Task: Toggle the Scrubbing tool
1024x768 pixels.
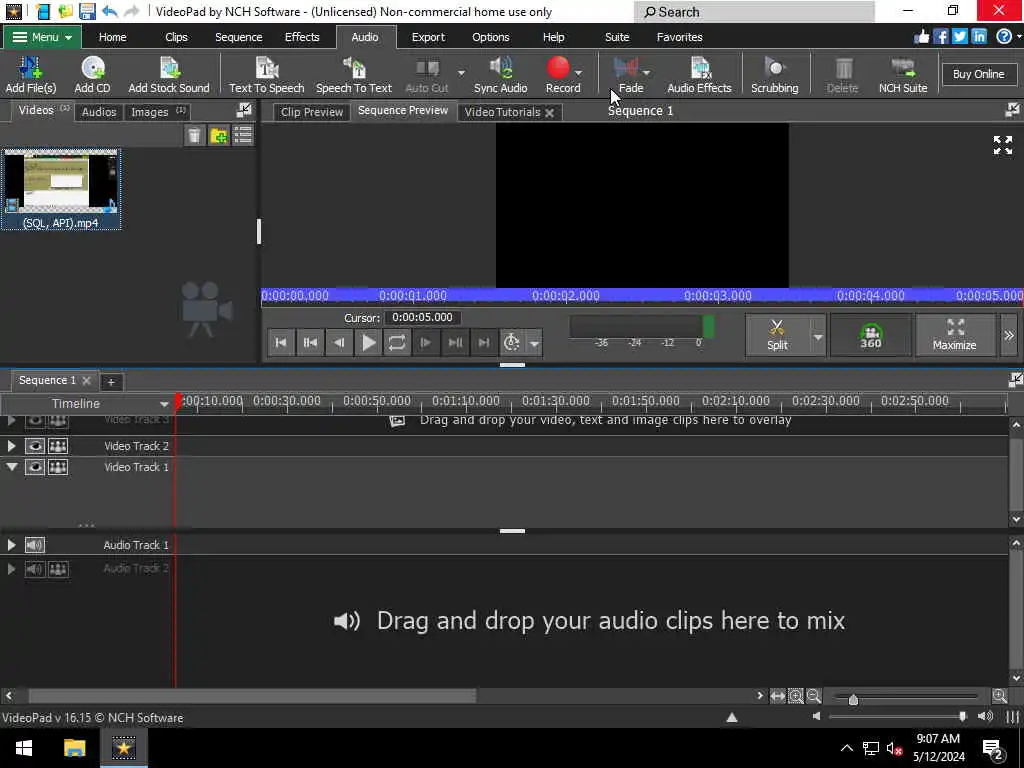Action: click(x=775, y=74)
